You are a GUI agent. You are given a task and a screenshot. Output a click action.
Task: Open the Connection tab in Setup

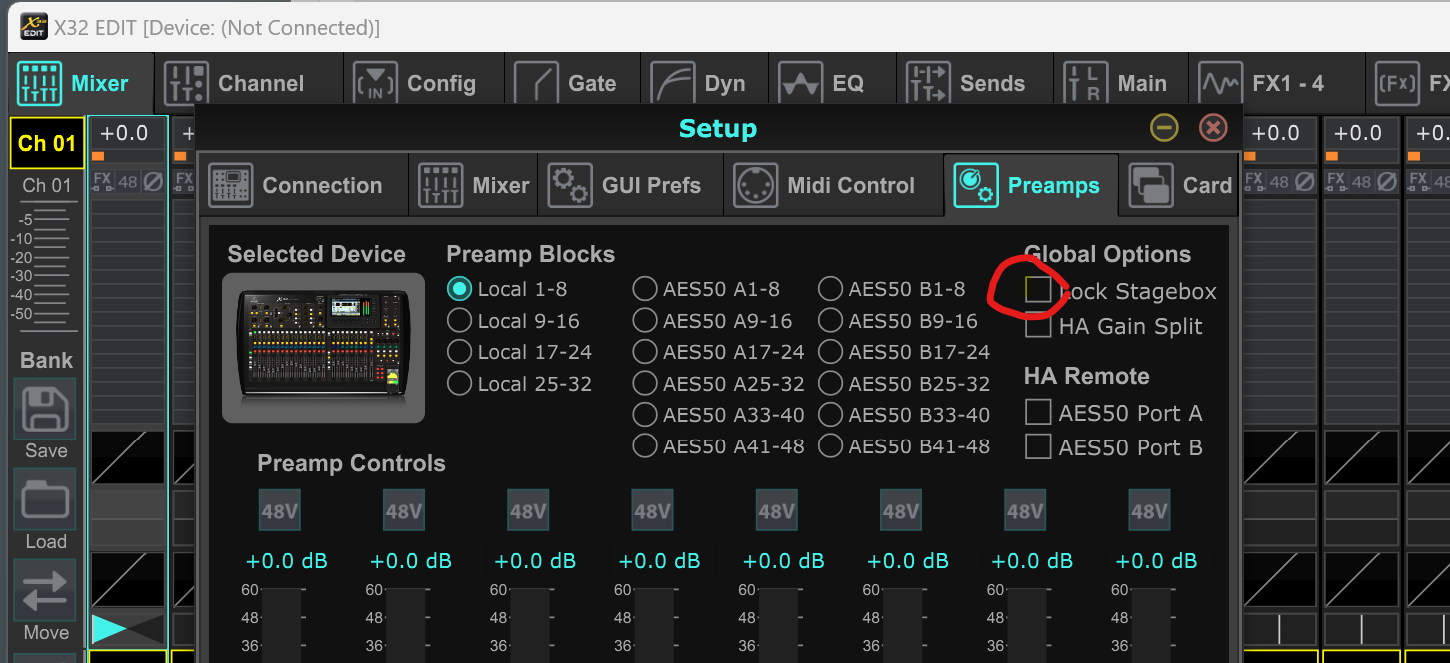[x=303, y=185]
